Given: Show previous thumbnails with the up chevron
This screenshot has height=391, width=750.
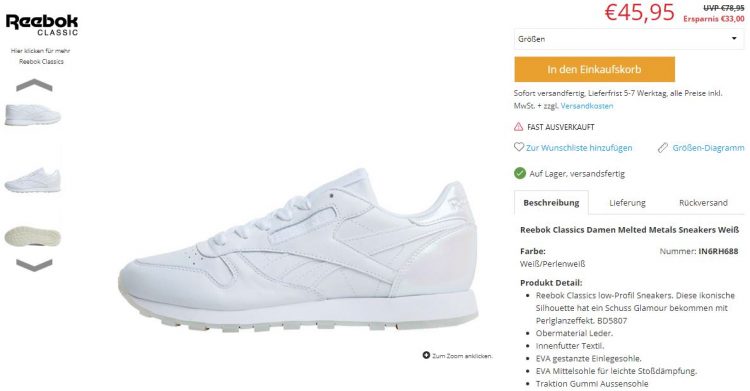Looking at the screenshot, I should 34,85.
